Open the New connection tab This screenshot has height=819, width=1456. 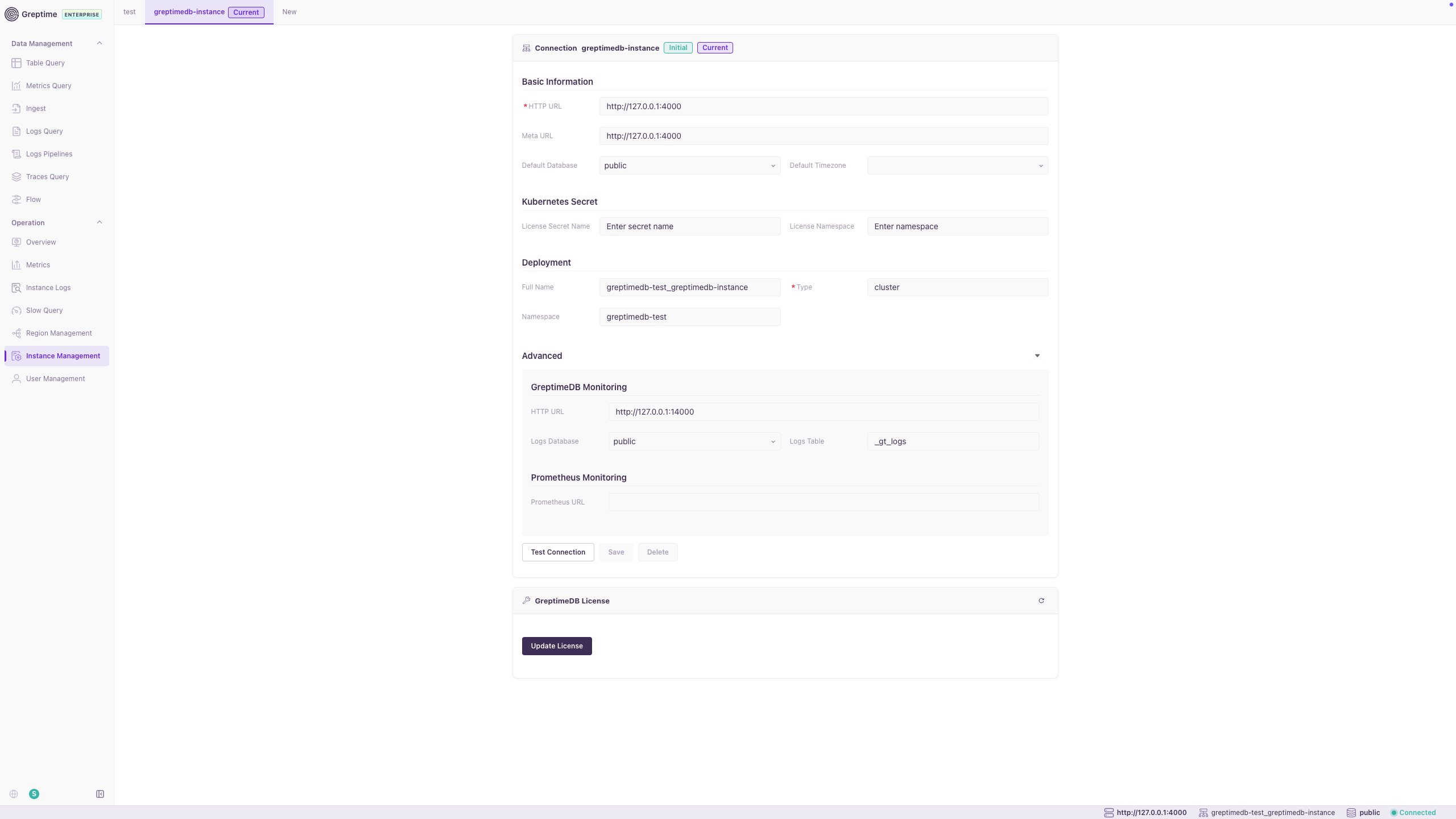pyautogui.click(x=289, y=12)
